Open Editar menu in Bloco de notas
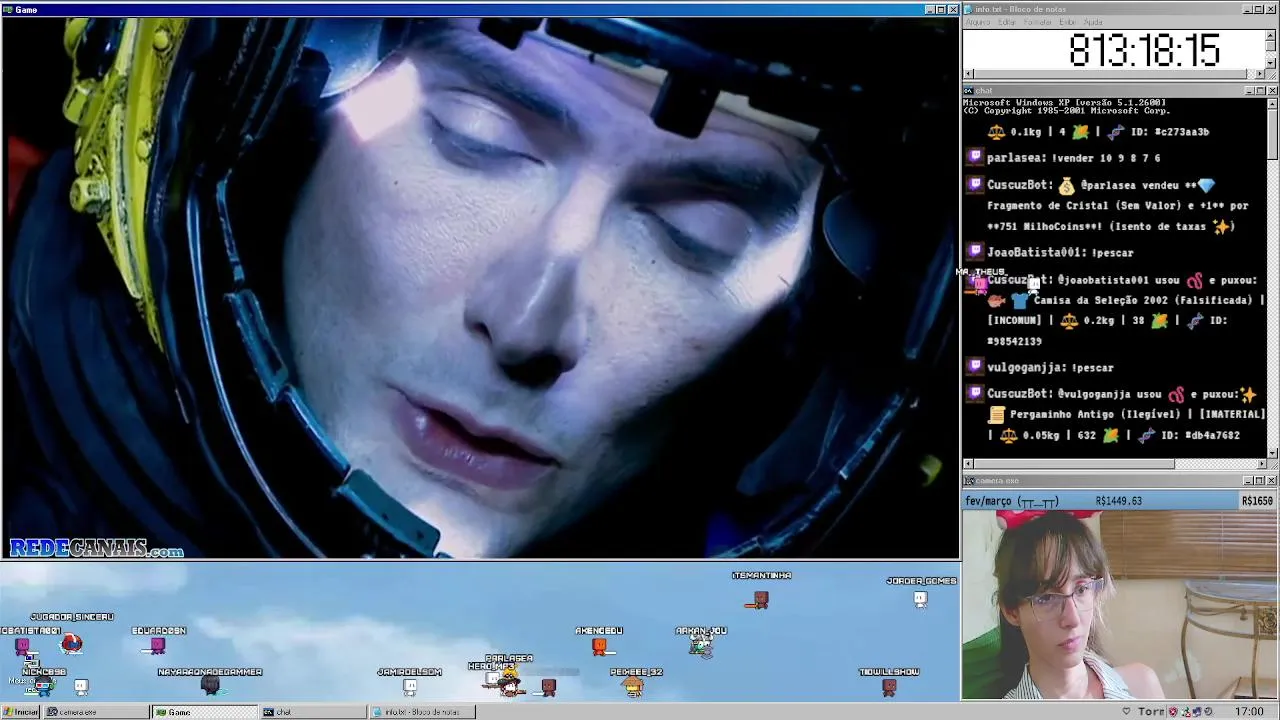 pos(1007,22)
